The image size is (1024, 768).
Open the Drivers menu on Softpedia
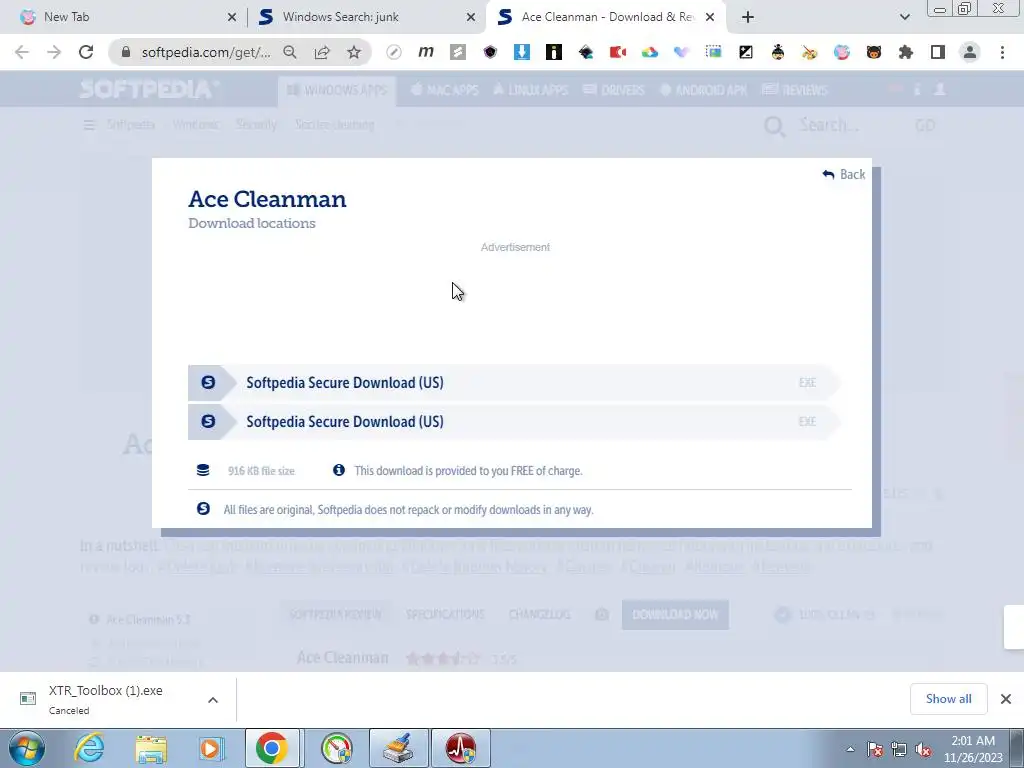coord(613,90)
